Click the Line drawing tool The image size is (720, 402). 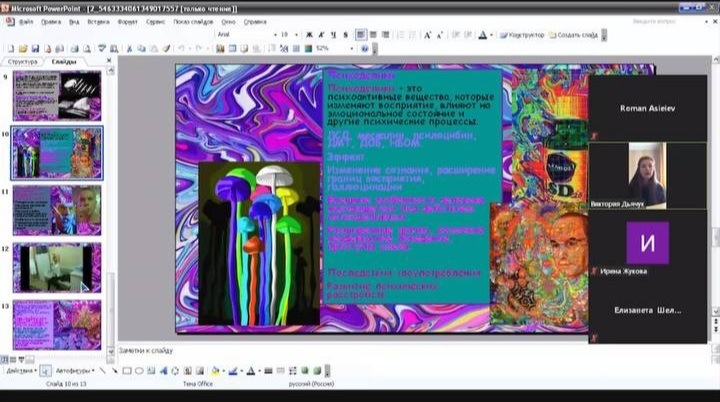pos(100,371)
